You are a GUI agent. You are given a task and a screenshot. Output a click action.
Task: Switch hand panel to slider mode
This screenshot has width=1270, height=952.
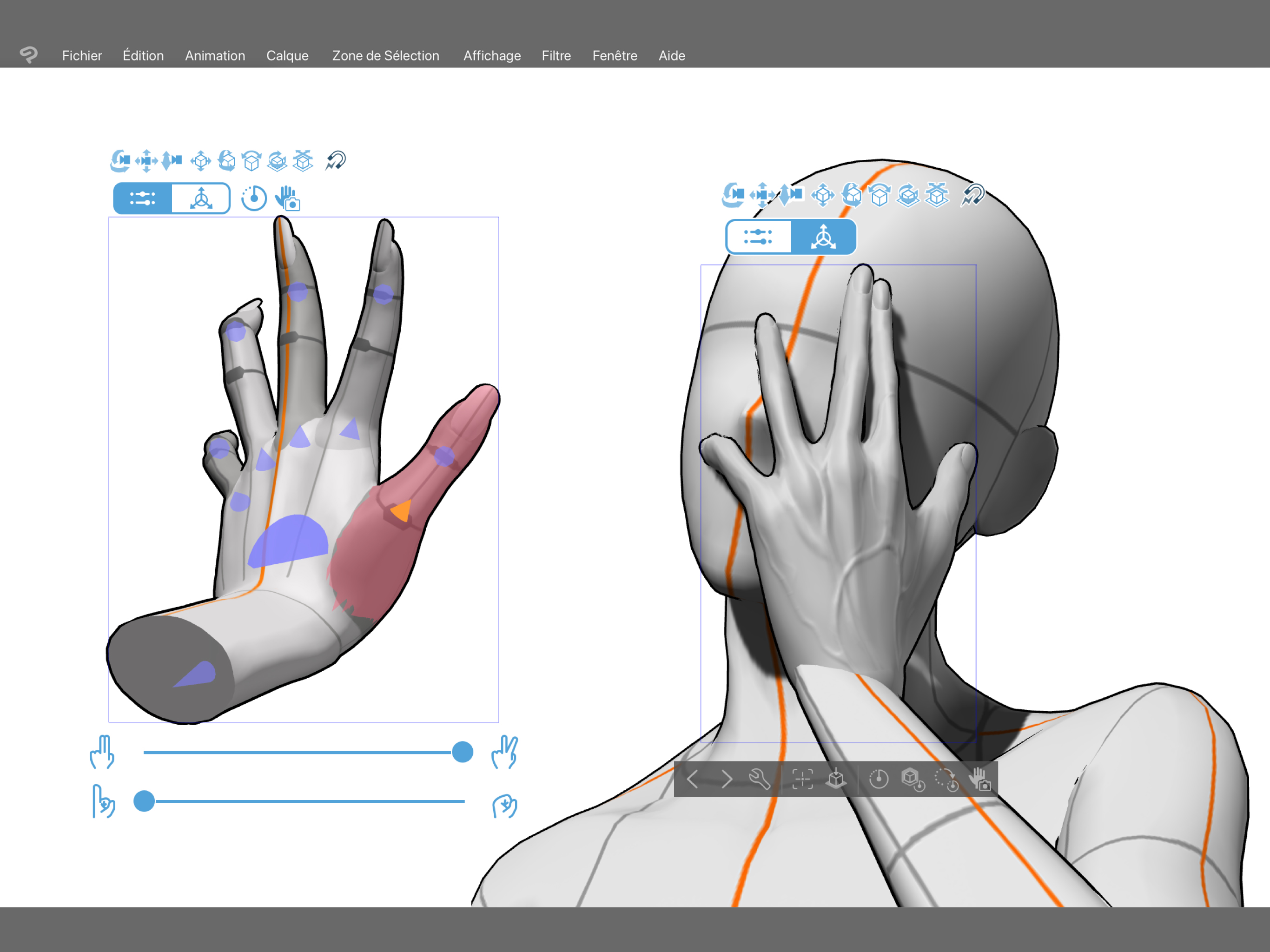[143, 198]
